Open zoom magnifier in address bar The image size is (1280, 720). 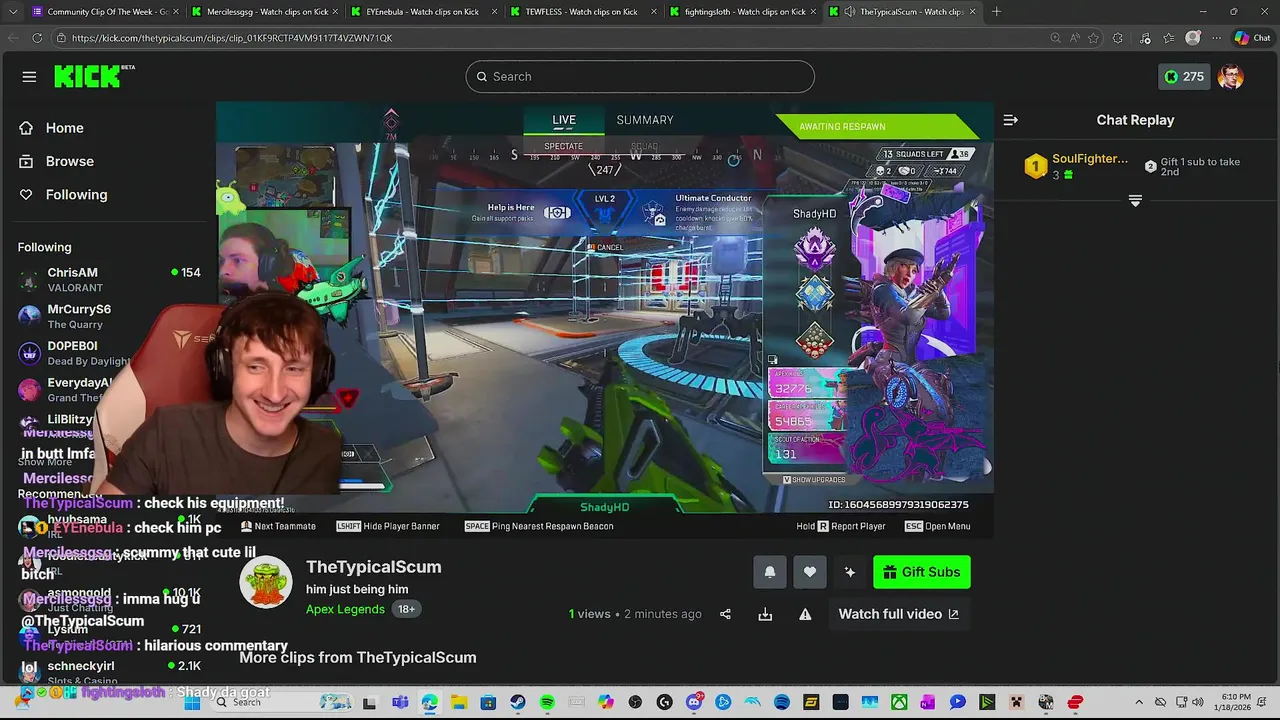click(x=1055, y=38)
